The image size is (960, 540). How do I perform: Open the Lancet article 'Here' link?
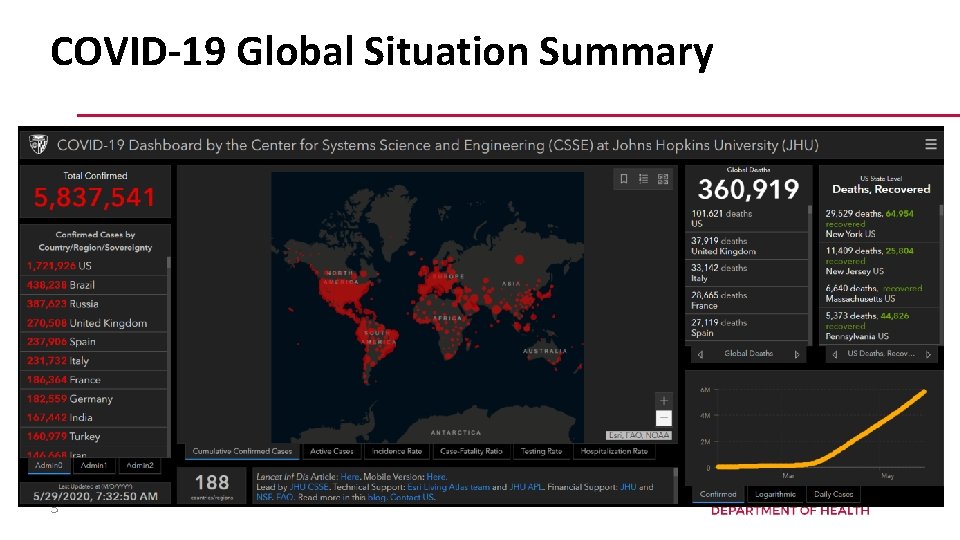[x=350, y=476]
